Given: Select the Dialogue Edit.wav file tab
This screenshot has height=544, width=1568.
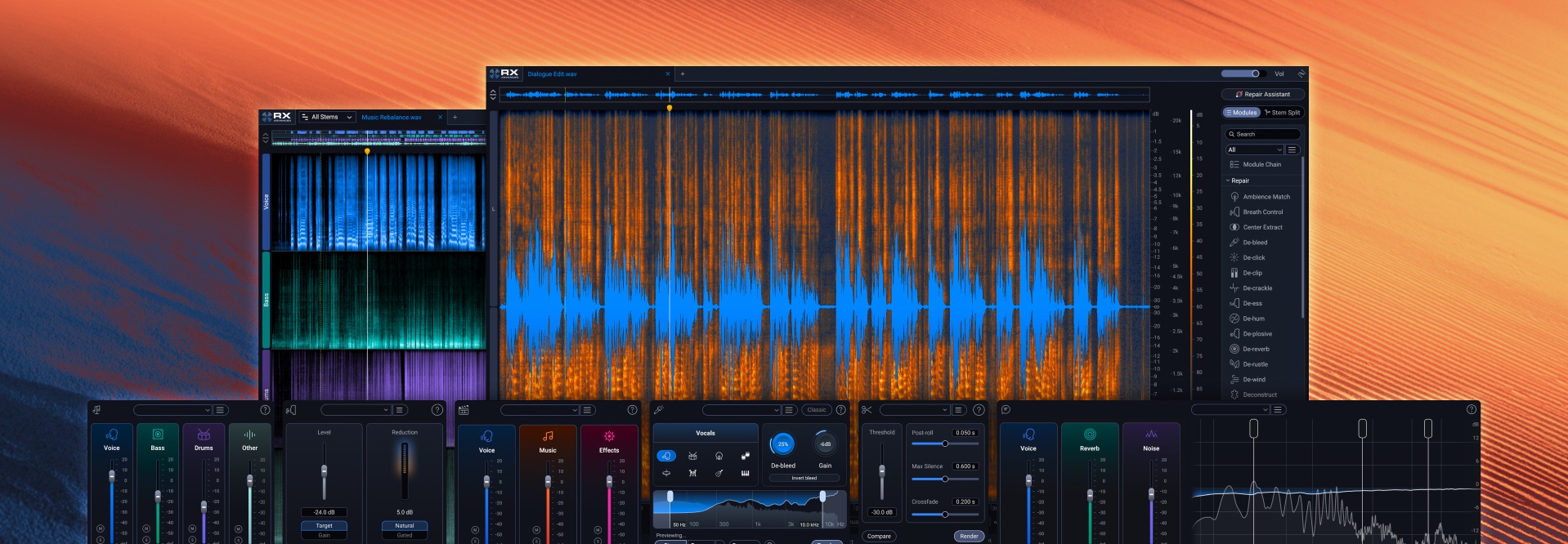Looking at the screenshot, I should [x=552, y=74].
